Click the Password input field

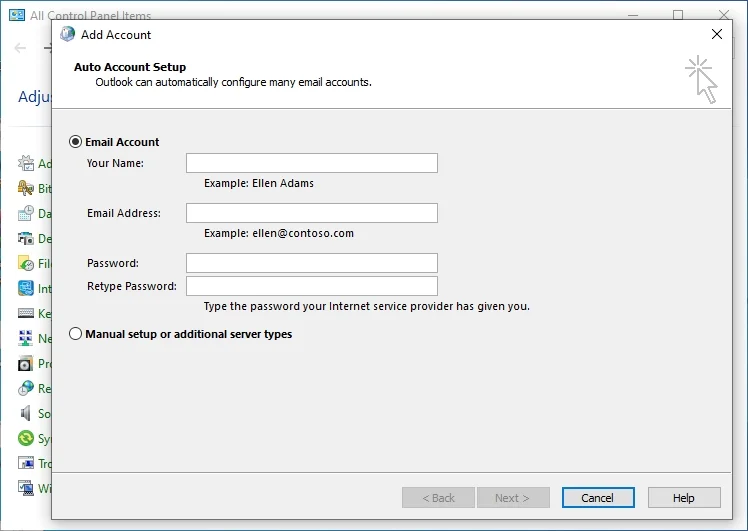pos(312,263)
